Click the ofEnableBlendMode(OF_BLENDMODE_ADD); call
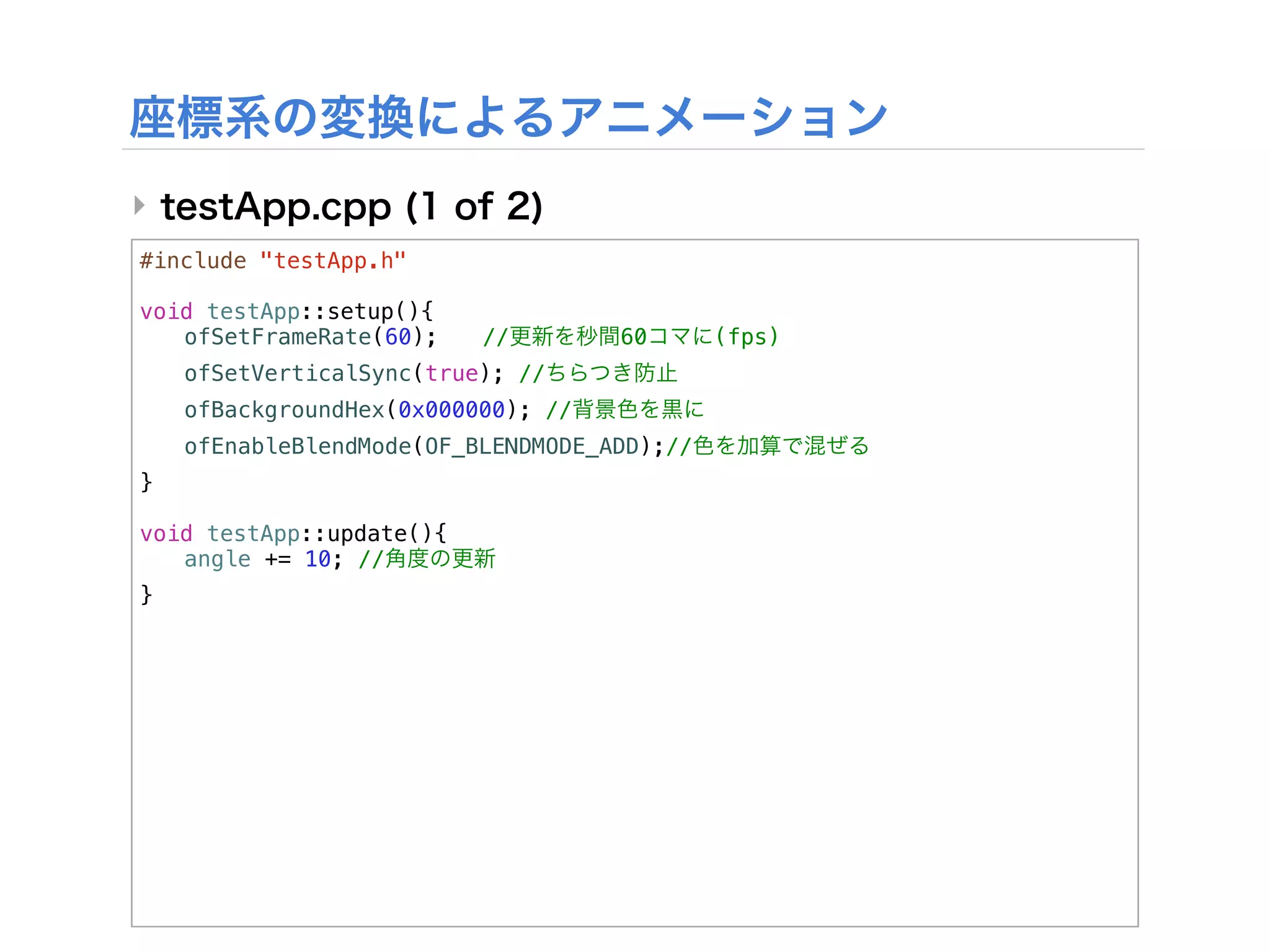The width and height of the screenshot is (1270, 952). pyautogui.click(x=424, y=446)
